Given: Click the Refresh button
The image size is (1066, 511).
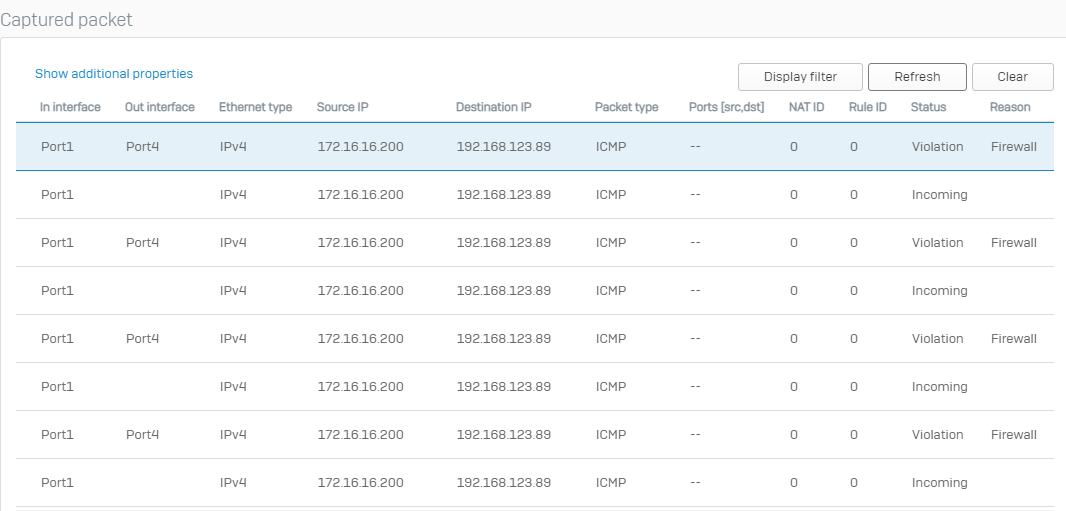Looking at the screenshot, I should pos(917,77).
